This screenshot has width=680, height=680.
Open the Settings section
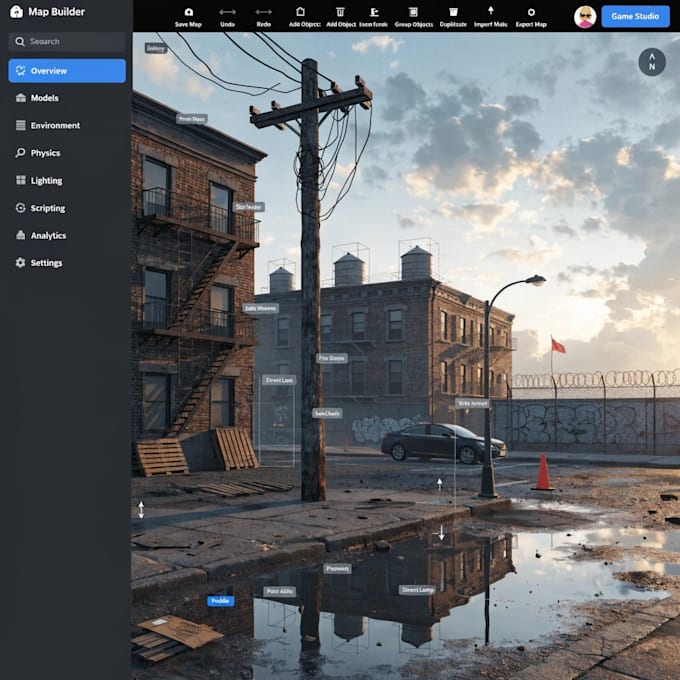pos(67,263)
